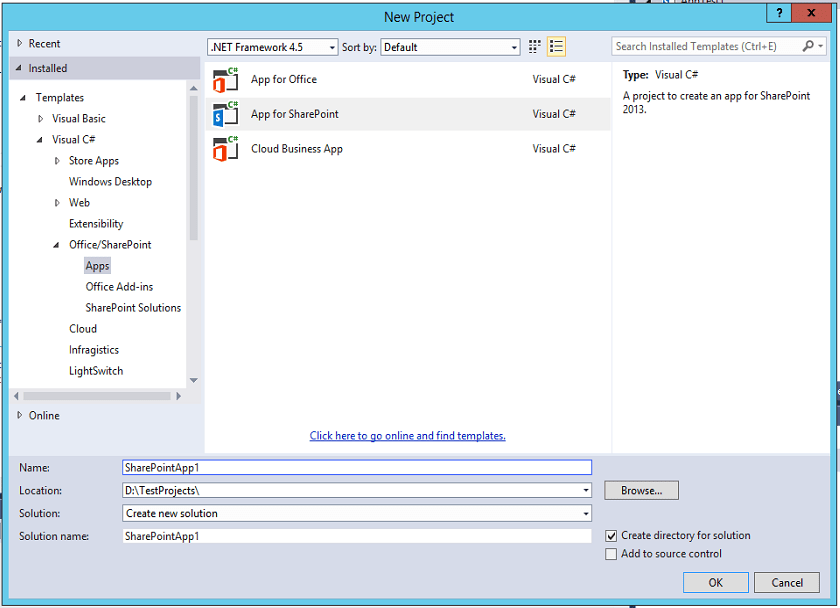Click the tree vertical scrollbar down arrow
Image resolution: width=840 pixels, height=608 pixels.
tap(194, 380)
